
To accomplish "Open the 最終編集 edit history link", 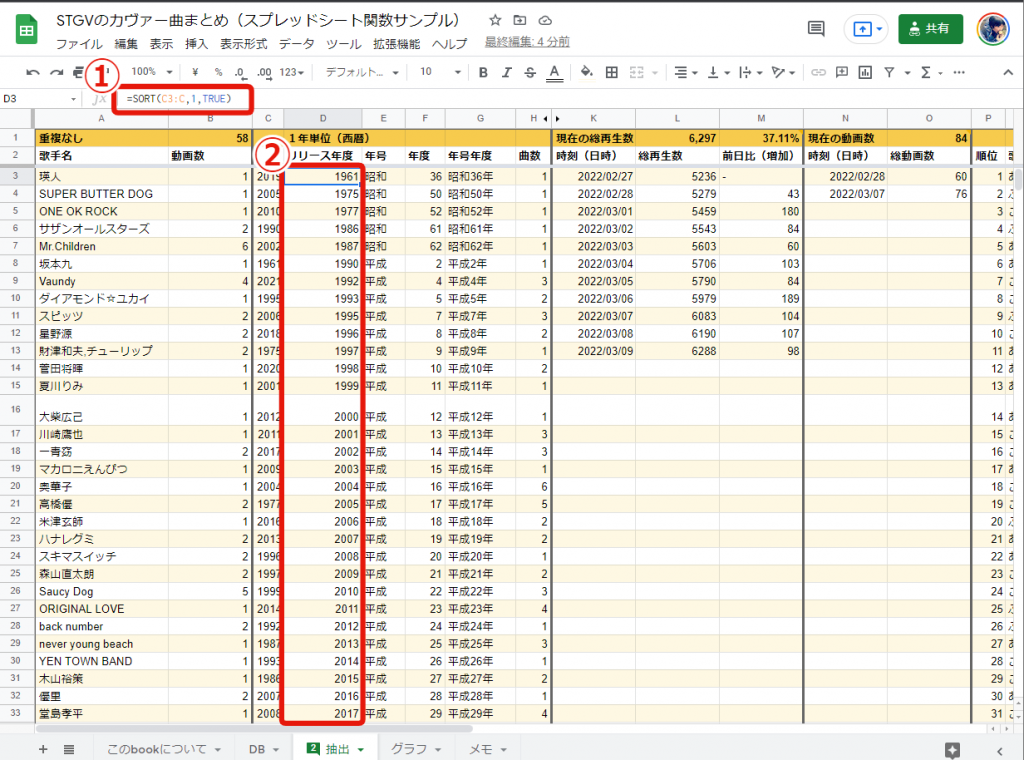I will [527, 42].
